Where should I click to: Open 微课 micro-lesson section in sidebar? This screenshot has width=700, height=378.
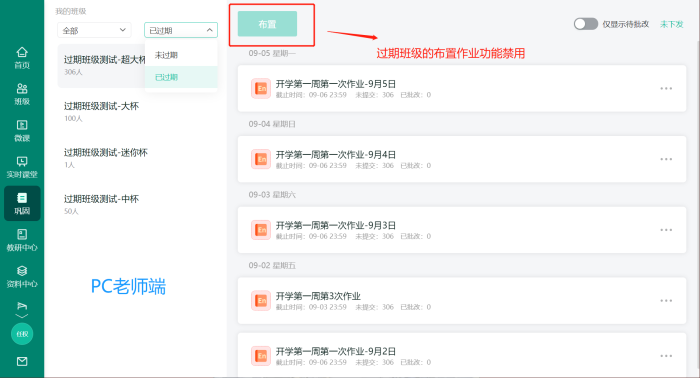[22, 131]
